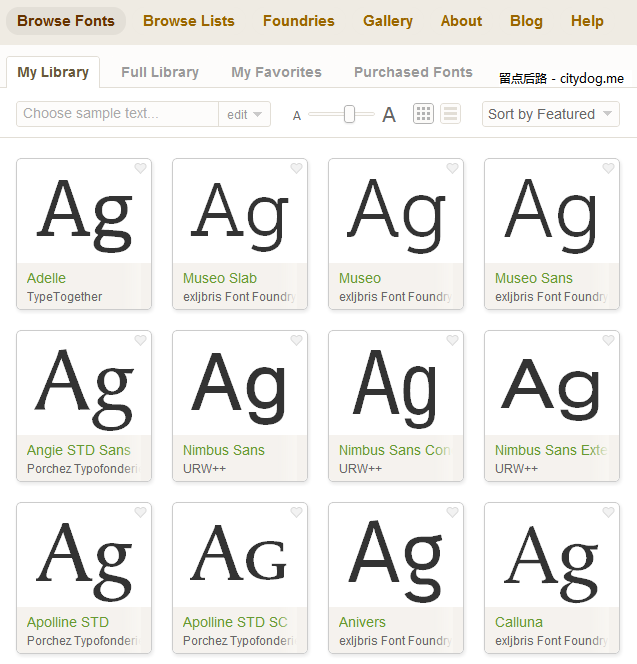Open the Browse Fonts menu
The width and height of the screenshot is (637, 664).
coord(66,21)
